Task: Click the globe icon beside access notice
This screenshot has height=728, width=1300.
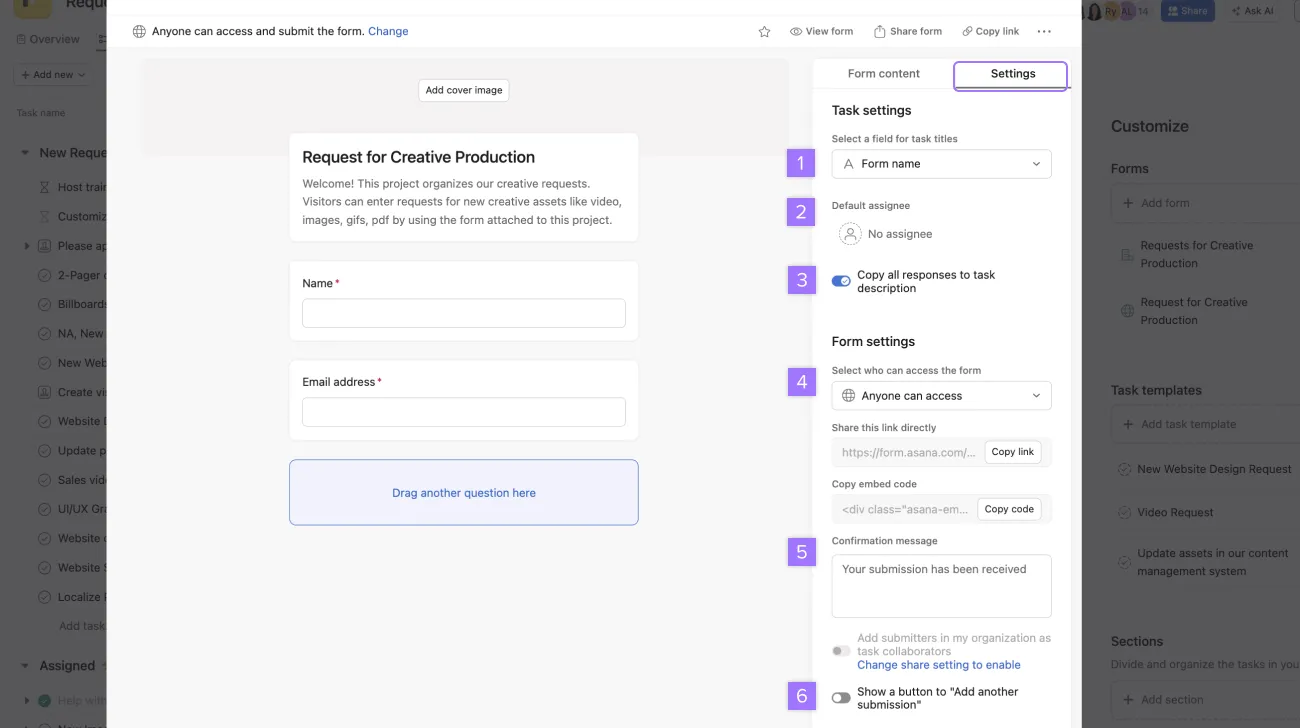Action: (139, 31)
